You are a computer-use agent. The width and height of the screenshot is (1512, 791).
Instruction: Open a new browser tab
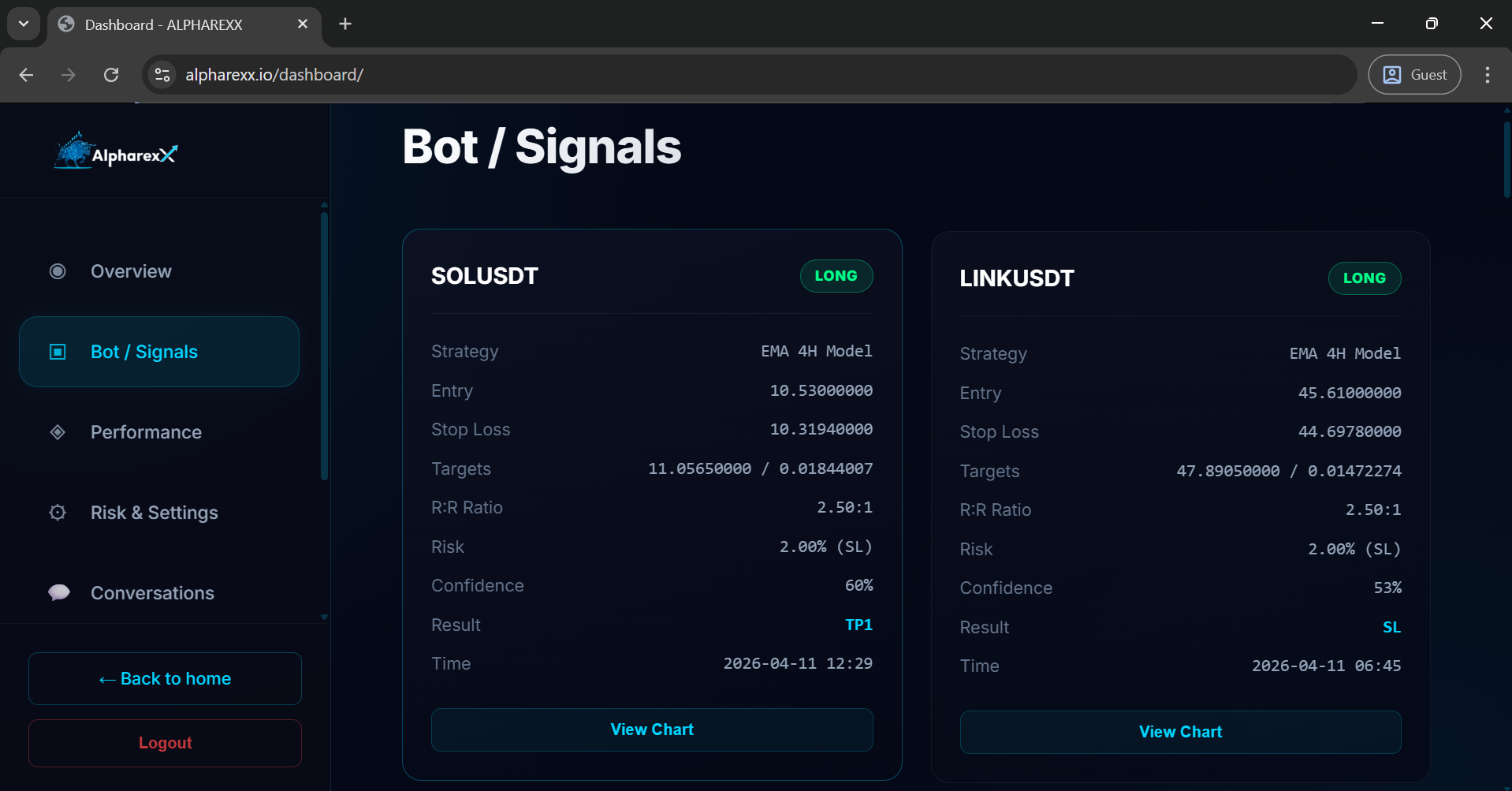pyautogui.click(x=345, y=24)
